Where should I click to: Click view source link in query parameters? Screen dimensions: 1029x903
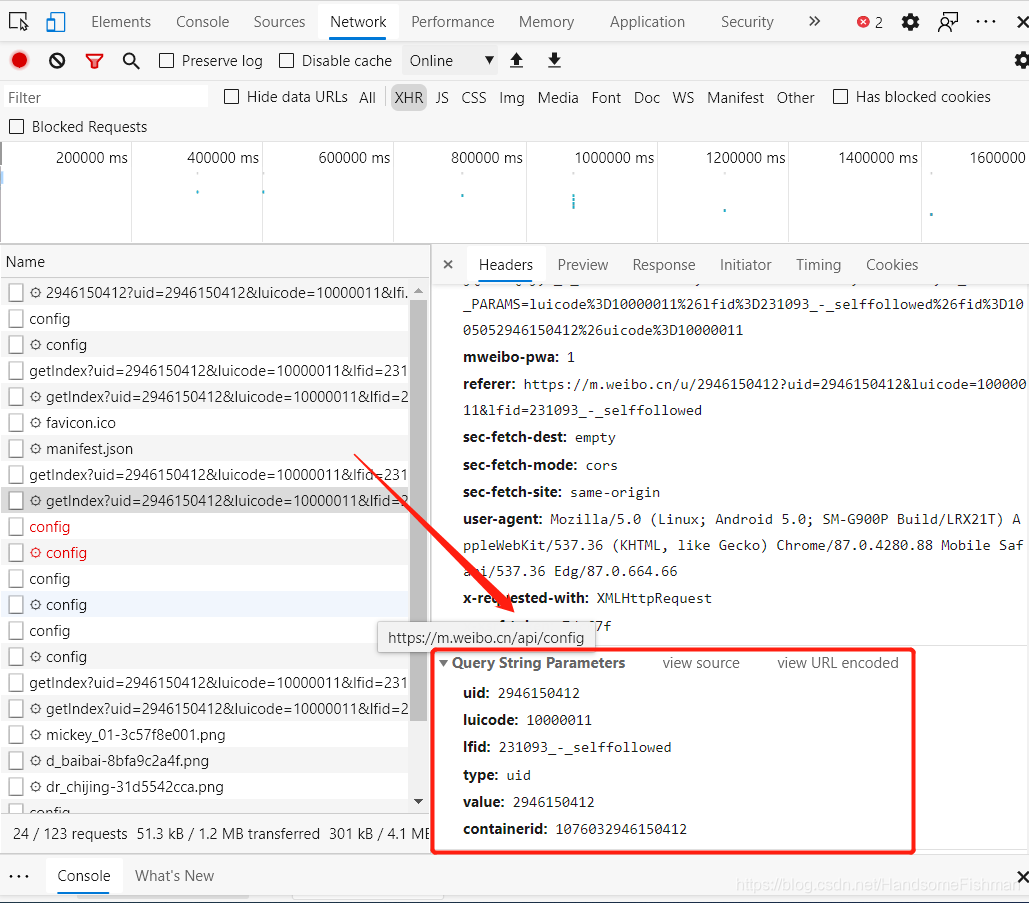(x=701, y=663)
